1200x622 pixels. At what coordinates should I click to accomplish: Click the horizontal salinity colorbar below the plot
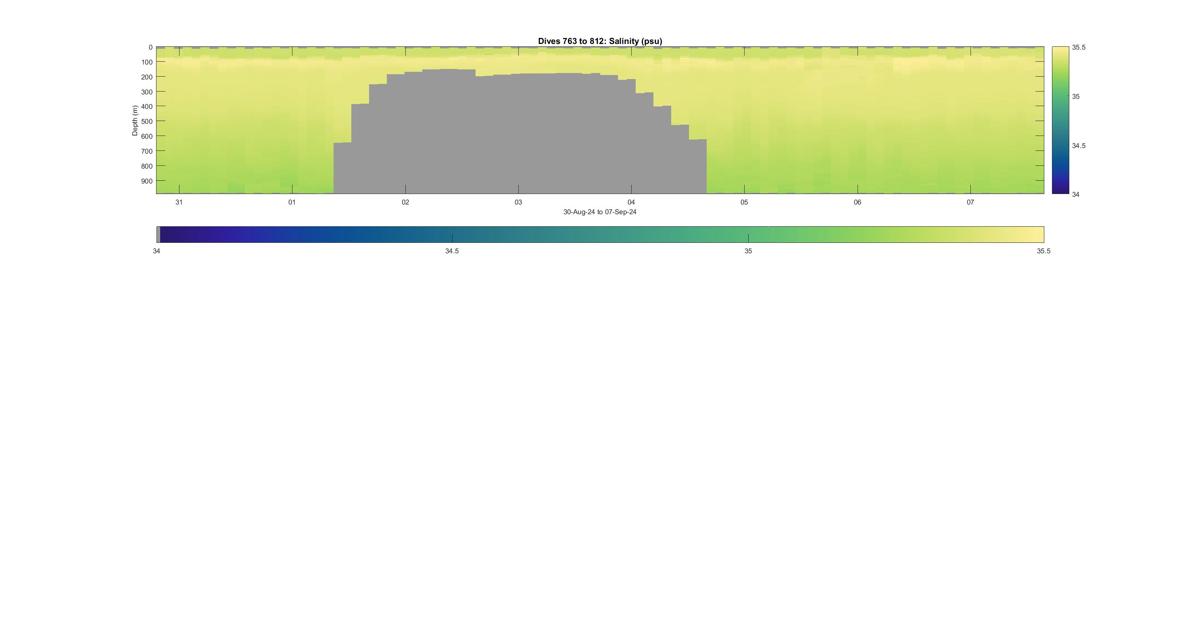click(600, 234)
